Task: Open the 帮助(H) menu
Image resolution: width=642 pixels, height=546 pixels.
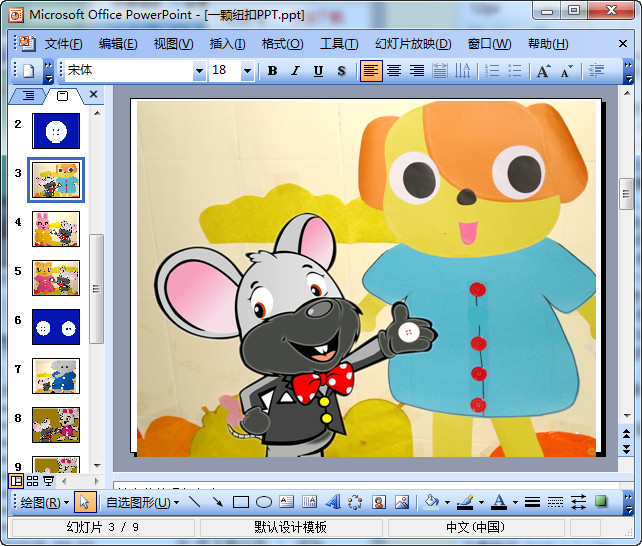Action: pyautogui.click(x=548, y=43)
